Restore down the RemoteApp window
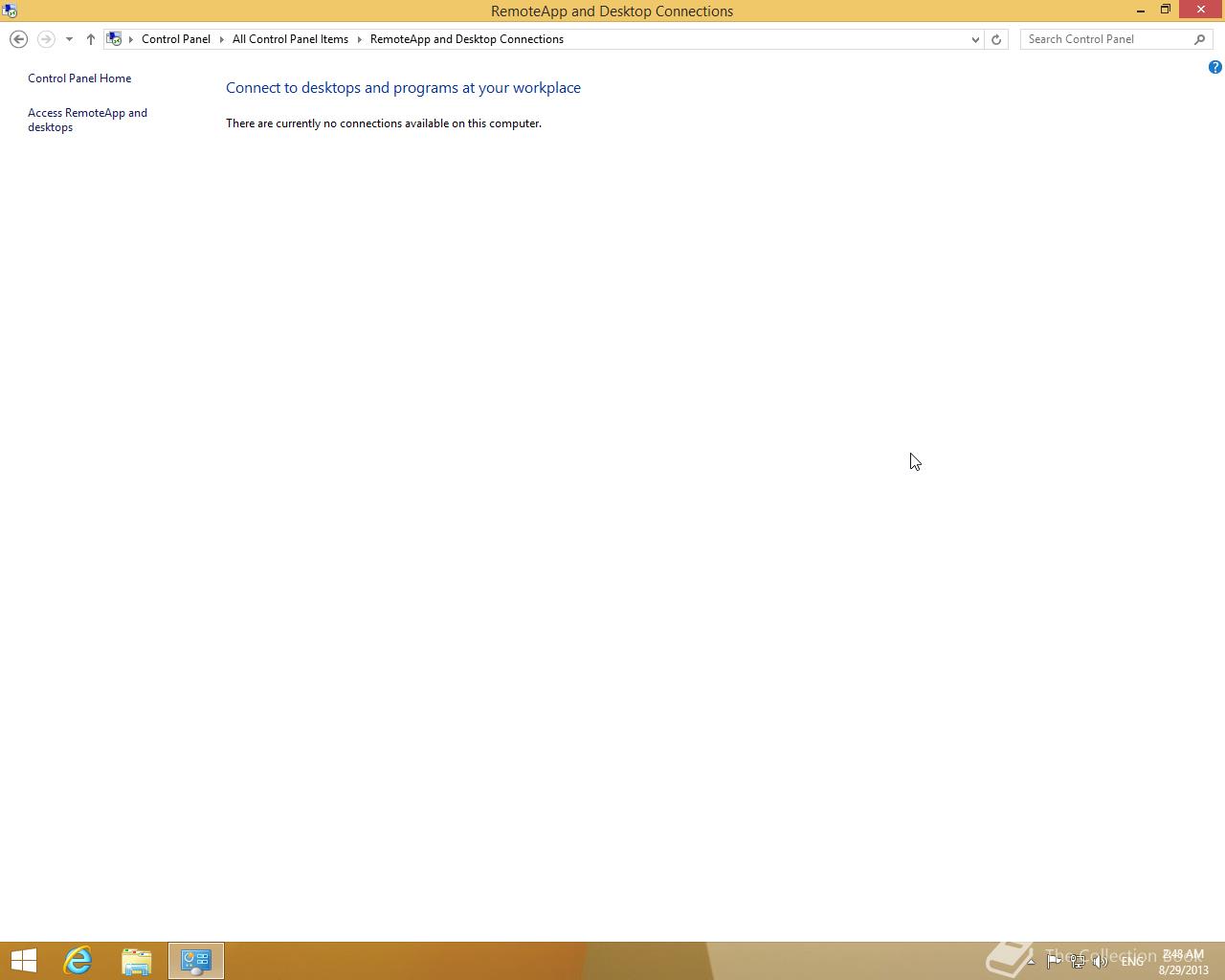1225x980 pixels. [x=1166, y=10]
